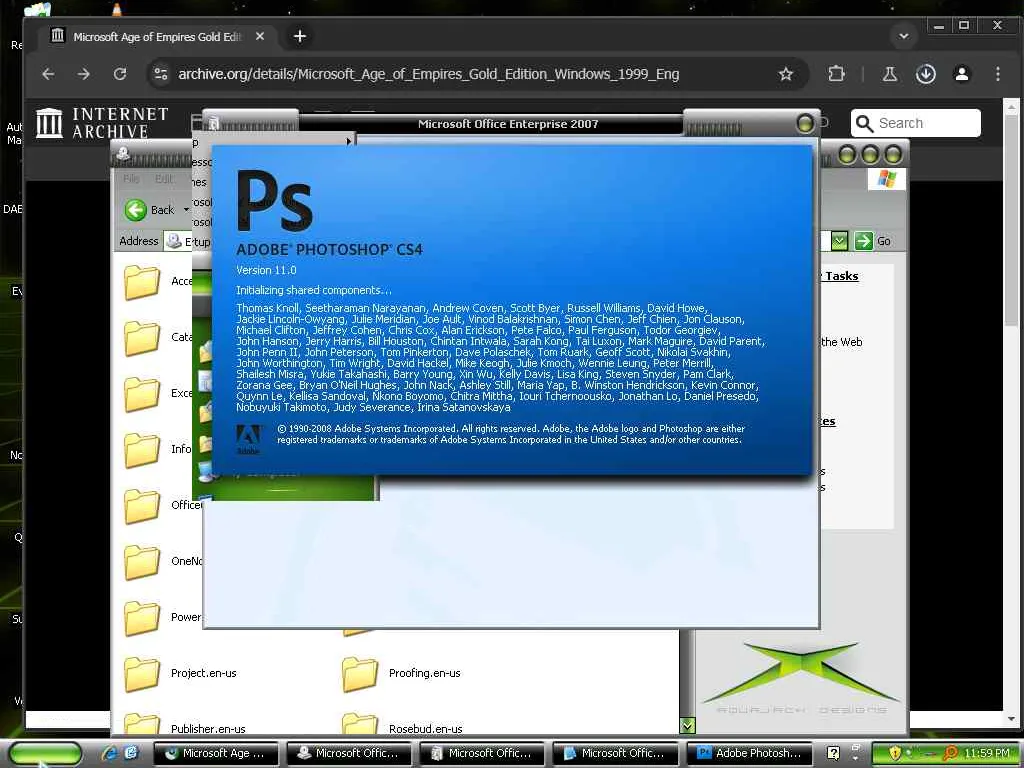Select the Microsoft Age of Empires Chrome tab
The height and width of the screenshot is (768, 1024).
pyautogui.click(x=157, y=37)
